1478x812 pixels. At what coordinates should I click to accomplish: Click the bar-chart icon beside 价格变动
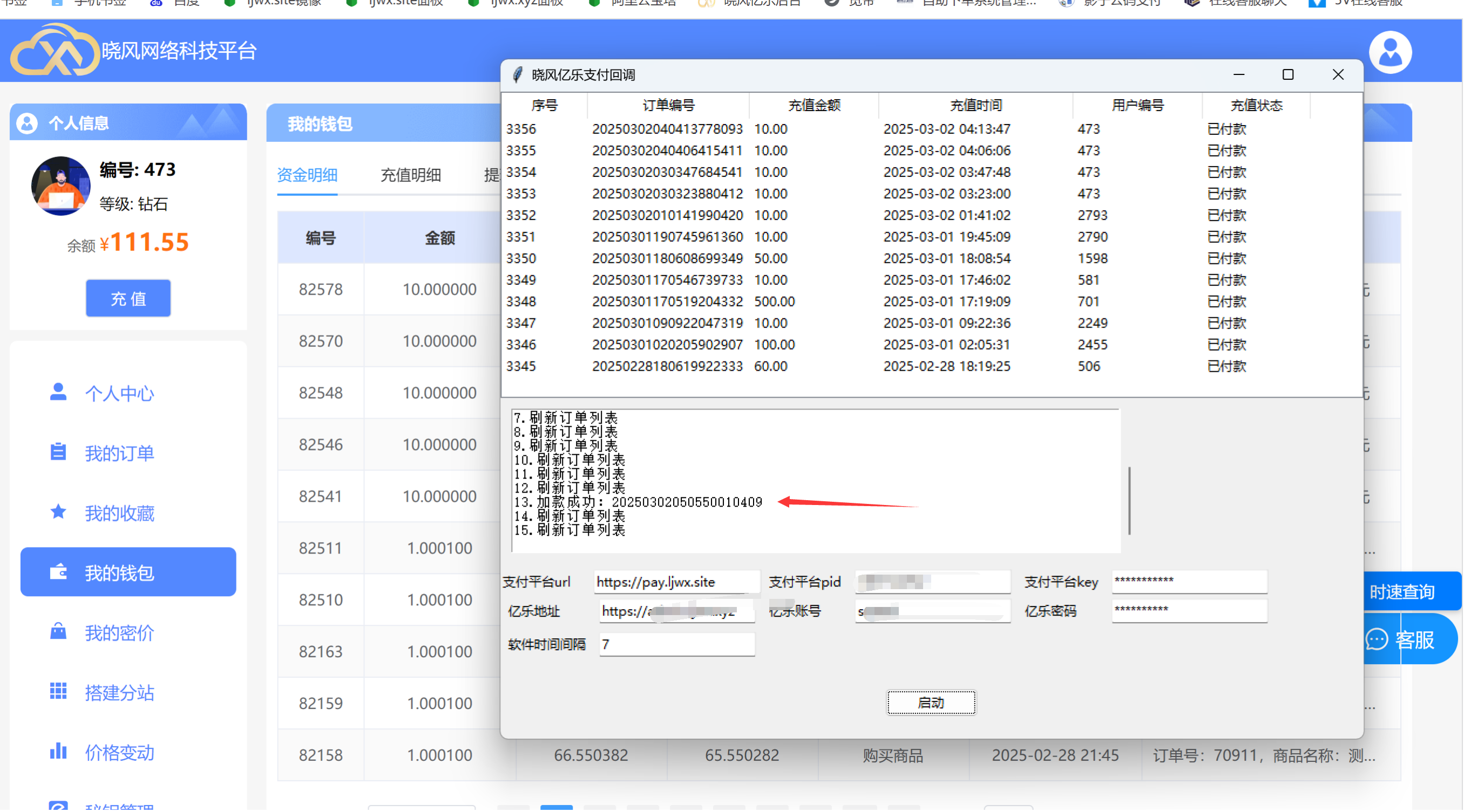(58, 751)
